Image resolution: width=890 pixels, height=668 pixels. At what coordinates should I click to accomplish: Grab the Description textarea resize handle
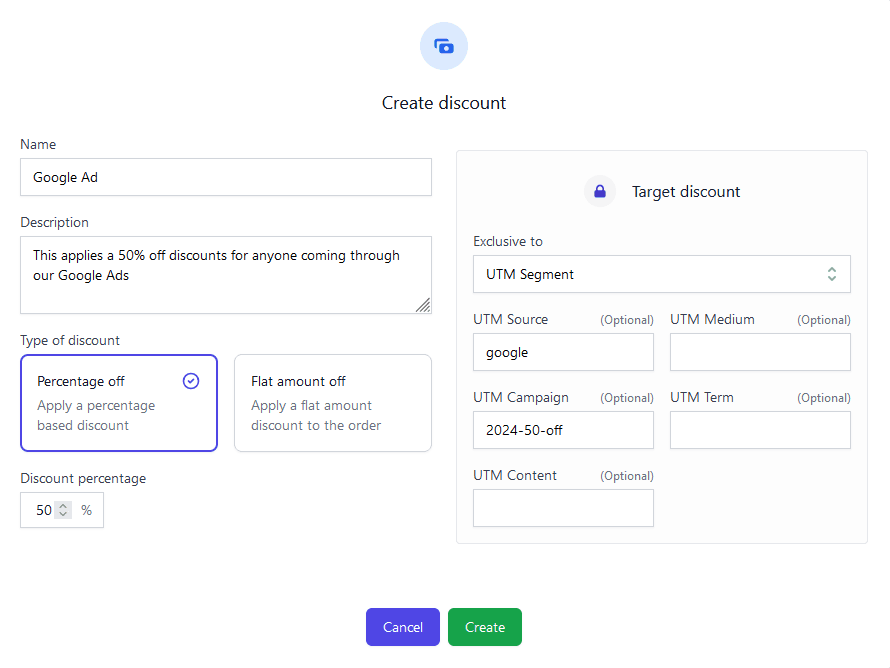coord(424,306)
